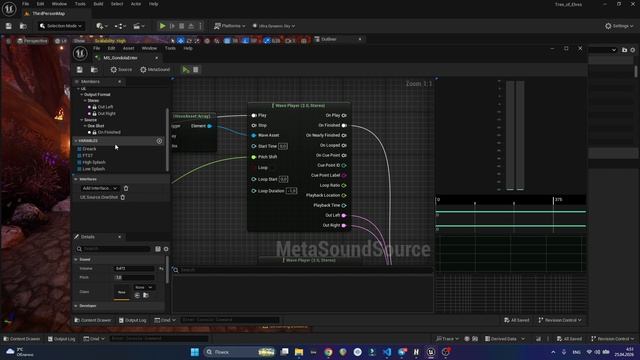Save current level icon in main toolbar

(x=9, y=26)
